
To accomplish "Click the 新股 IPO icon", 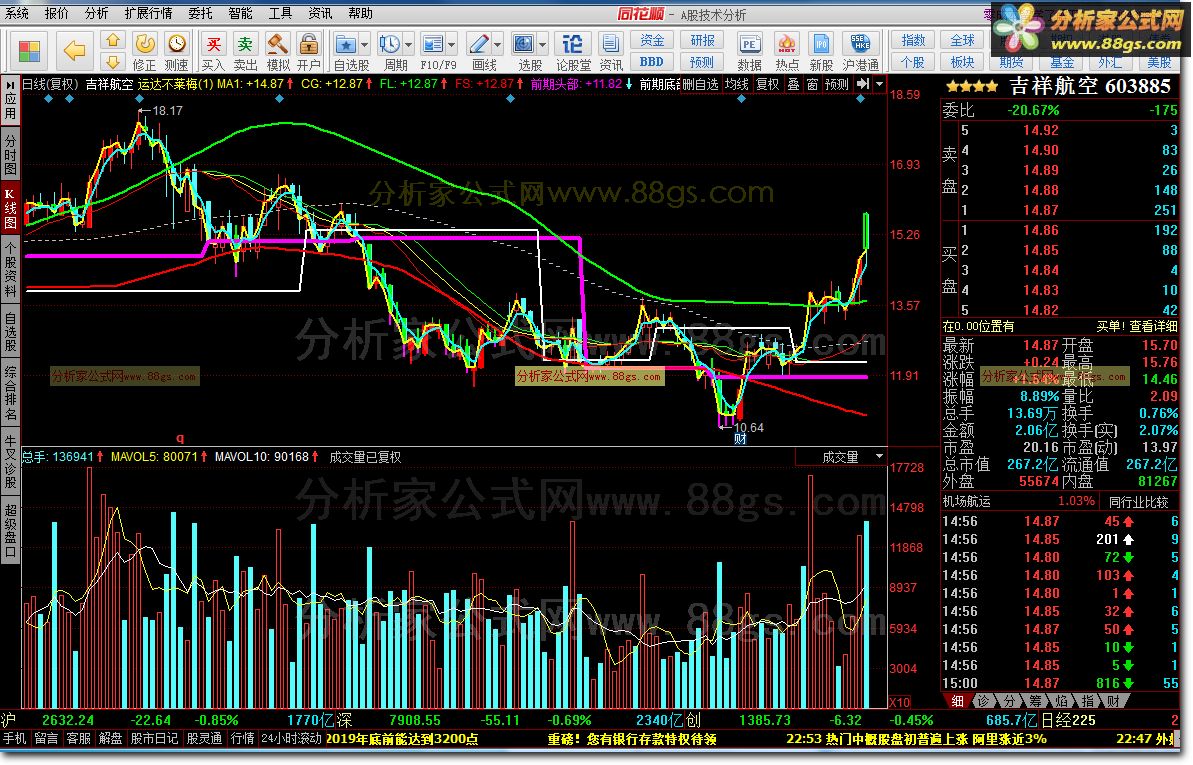I will [821, 44].
